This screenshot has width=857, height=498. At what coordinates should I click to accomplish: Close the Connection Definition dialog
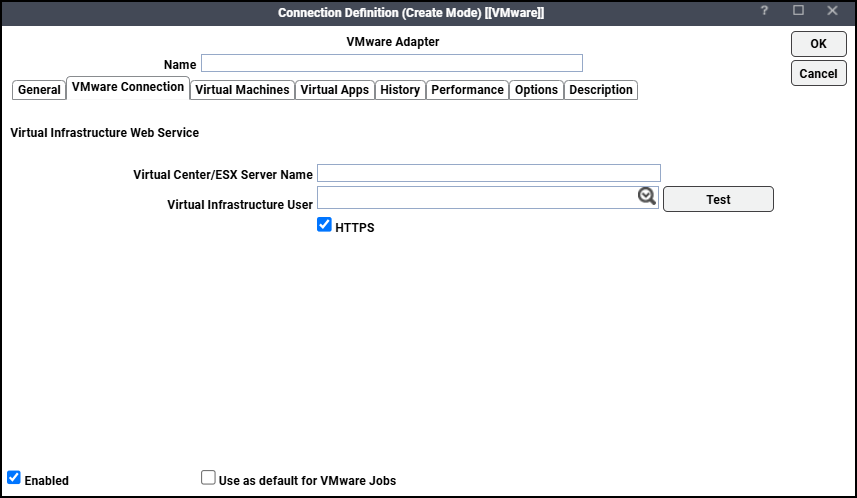(x=832, y=11)
